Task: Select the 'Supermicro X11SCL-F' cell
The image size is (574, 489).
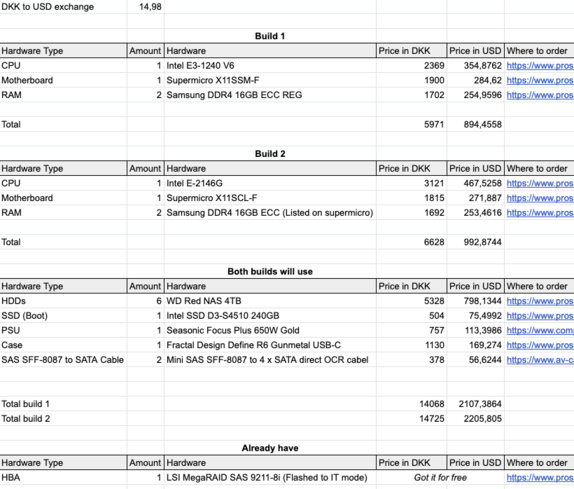Action: [270, 198]
